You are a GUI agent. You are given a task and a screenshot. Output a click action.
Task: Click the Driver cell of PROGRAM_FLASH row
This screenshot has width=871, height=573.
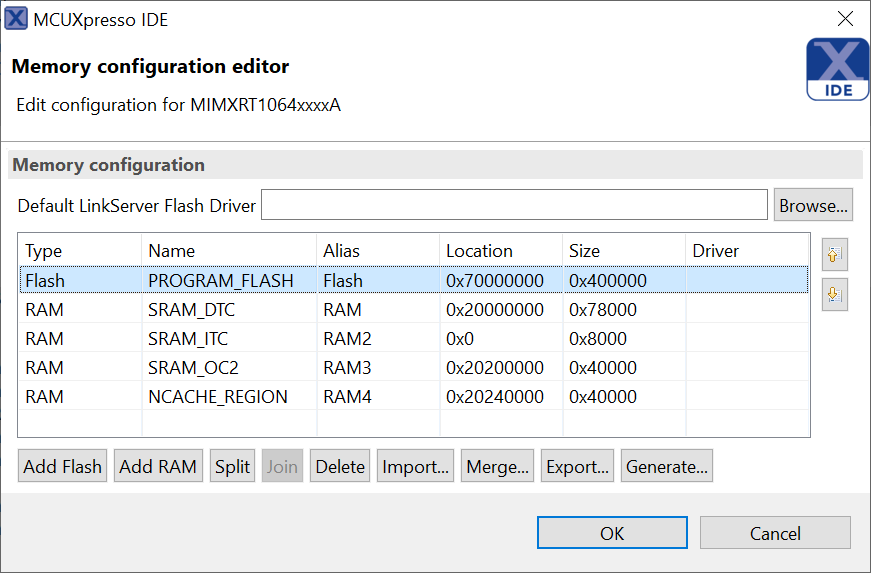click(x=746, y=281)
